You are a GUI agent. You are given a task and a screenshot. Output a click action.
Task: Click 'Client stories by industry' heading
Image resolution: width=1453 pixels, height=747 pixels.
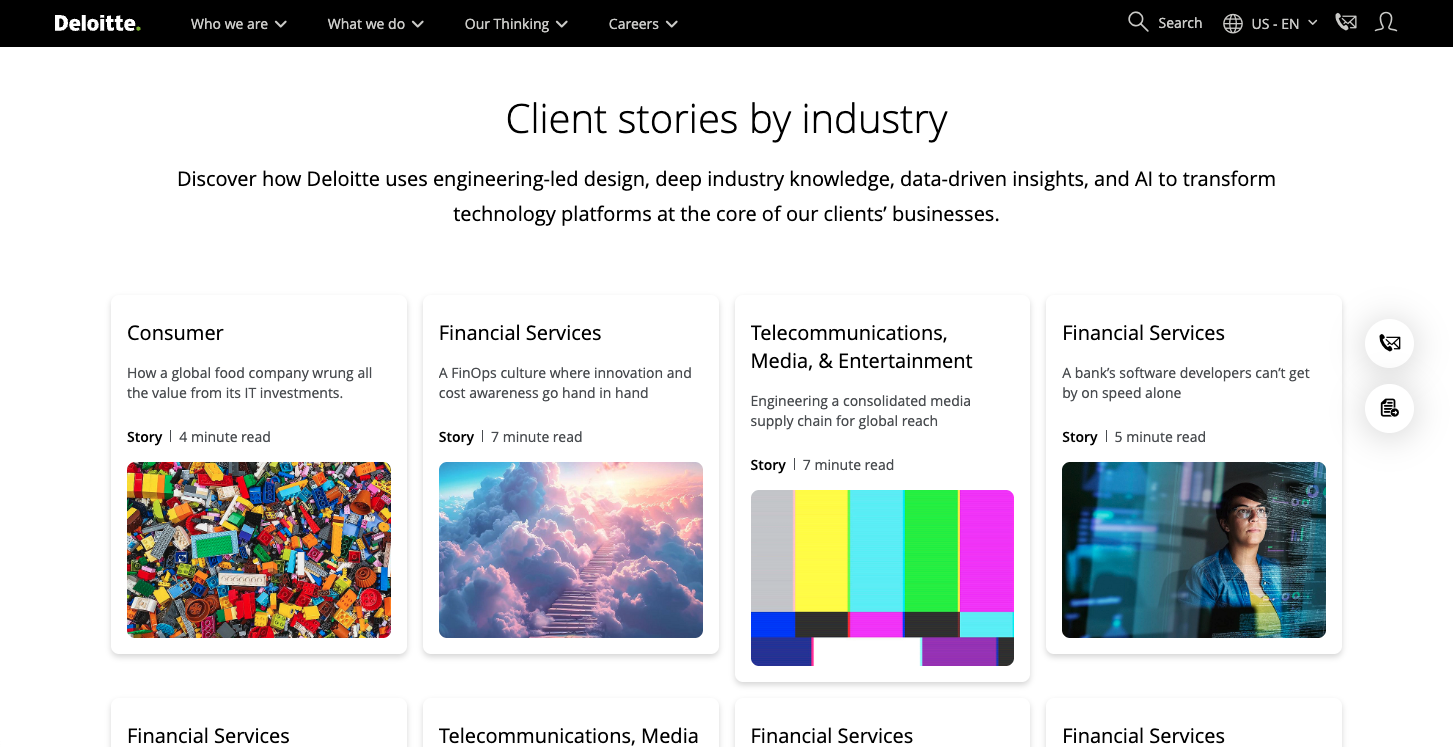(x=726, y=119)
